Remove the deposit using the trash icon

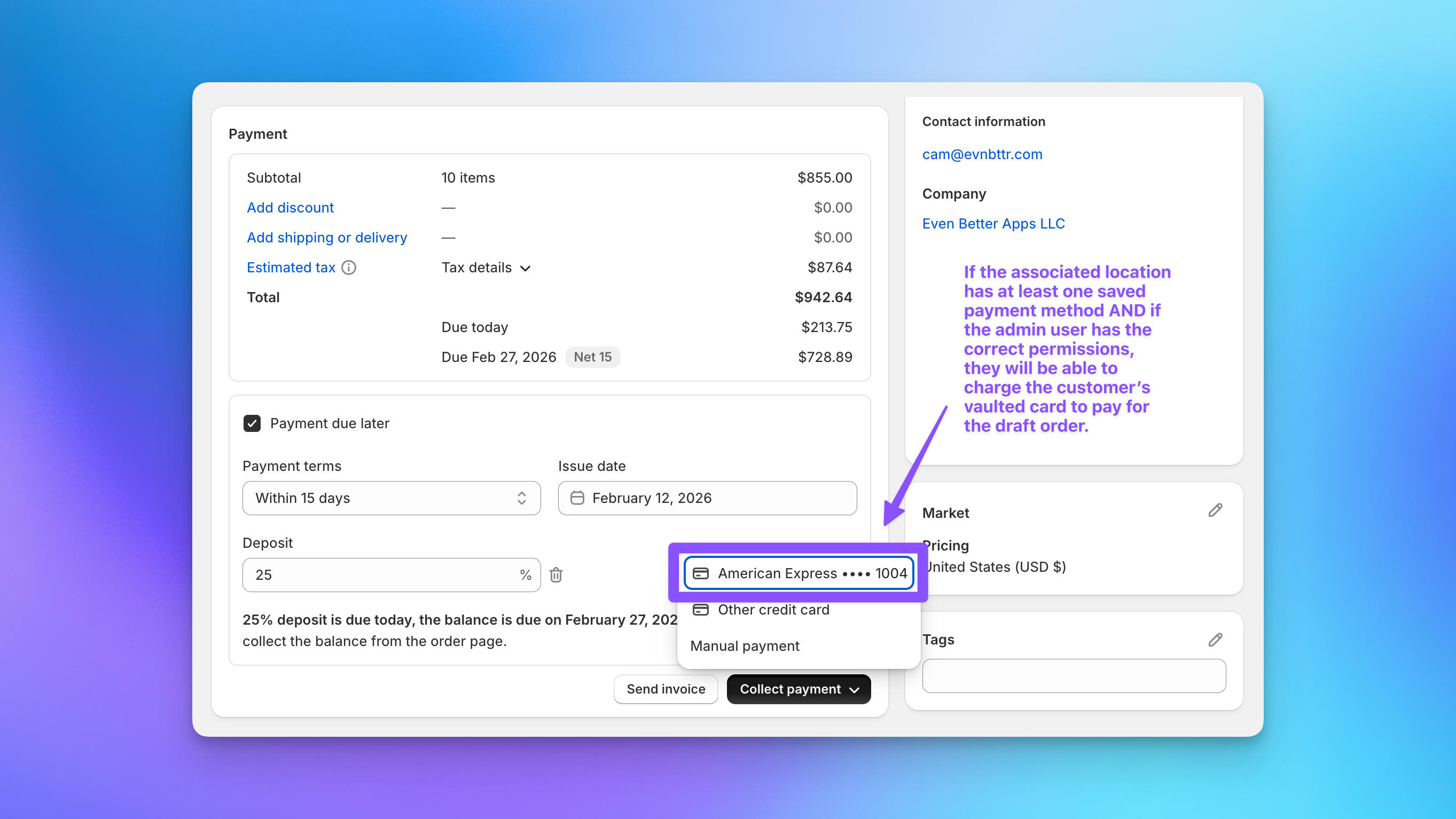(x=556, y=574)
